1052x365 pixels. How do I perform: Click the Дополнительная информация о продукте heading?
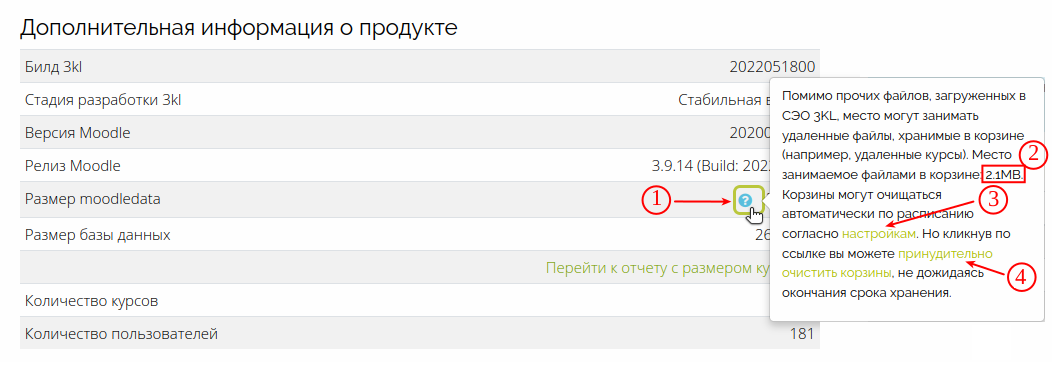tap(239, 28)
